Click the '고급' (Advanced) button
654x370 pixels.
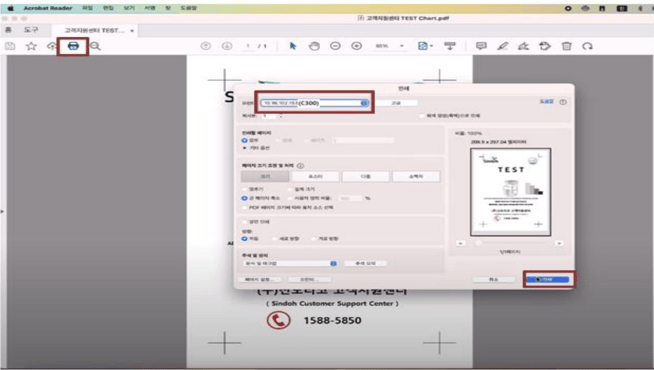pos(396,103)
